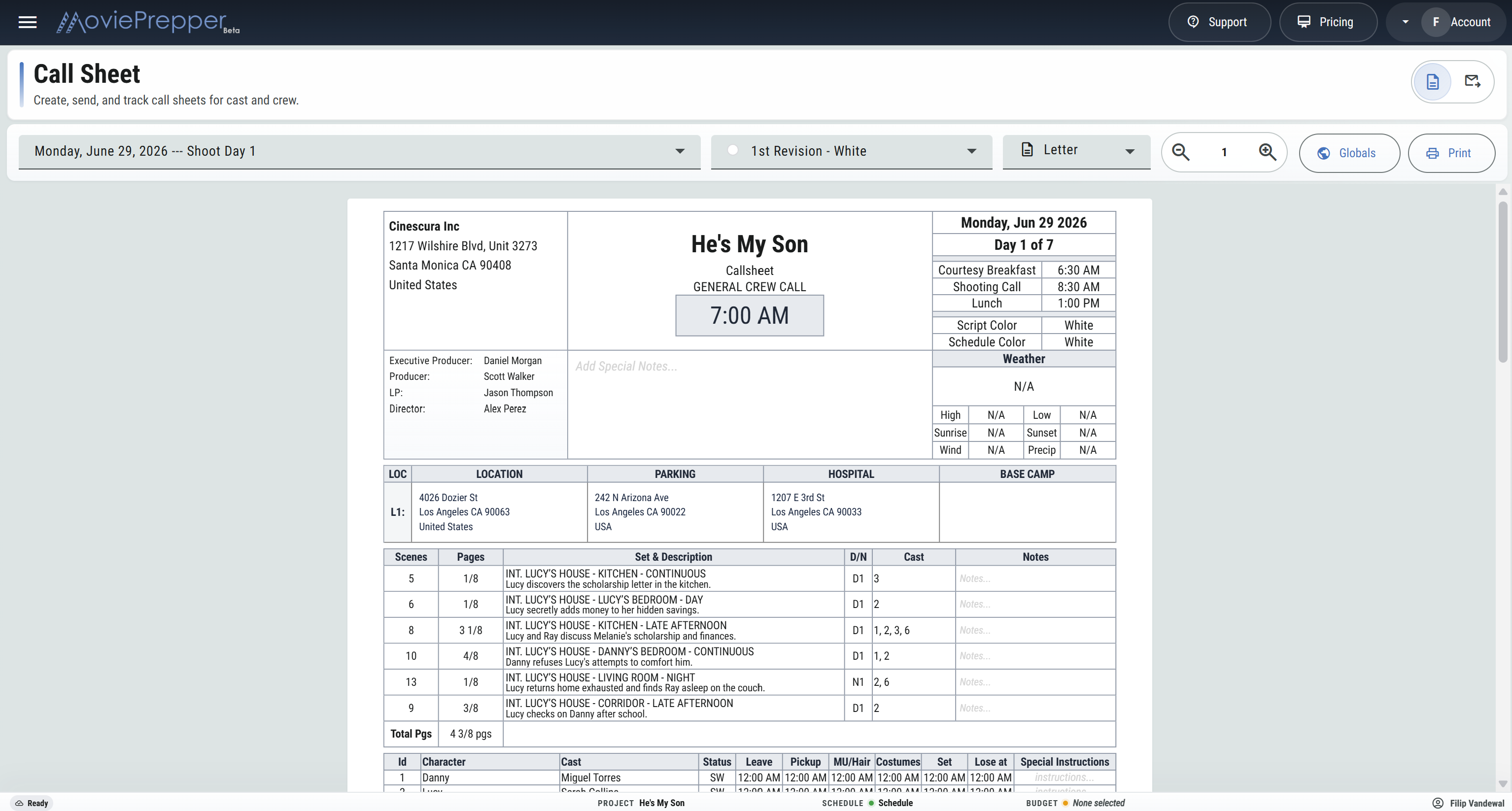The height and width of the screenshot is (811, 1512).
Task: Click the Notes field for scene 9
Action: 1035,709
